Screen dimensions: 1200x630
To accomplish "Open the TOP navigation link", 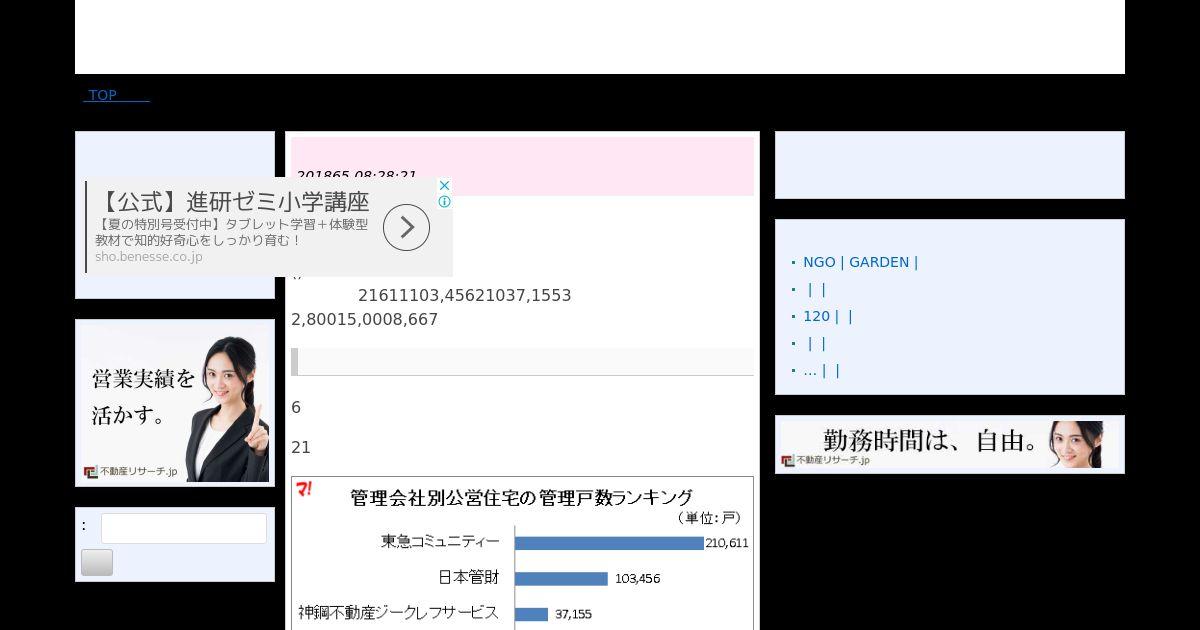I will tap(116, 95).
